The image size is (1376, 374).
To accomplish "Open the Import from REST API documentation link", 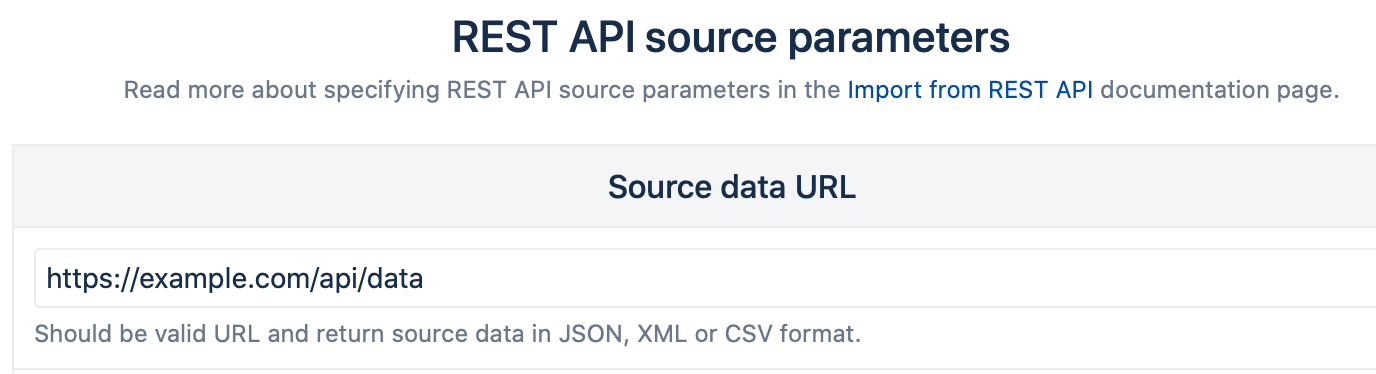I will click(x=970, y=91).
